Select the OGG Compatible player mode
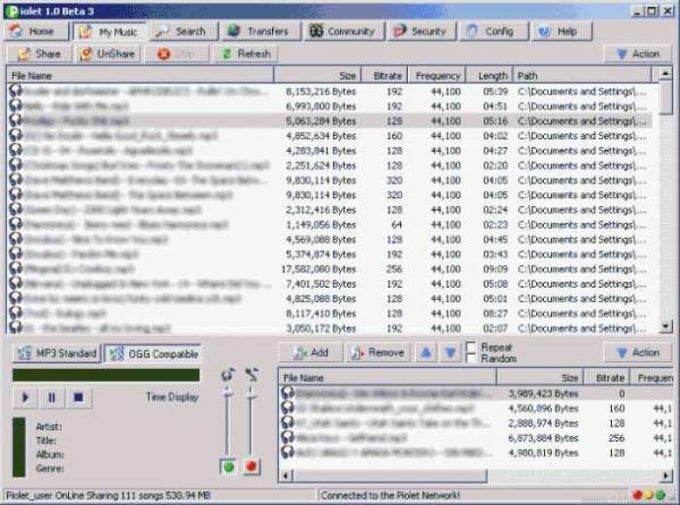The width and height of the screenshot is (680, 505). [153, 354]
